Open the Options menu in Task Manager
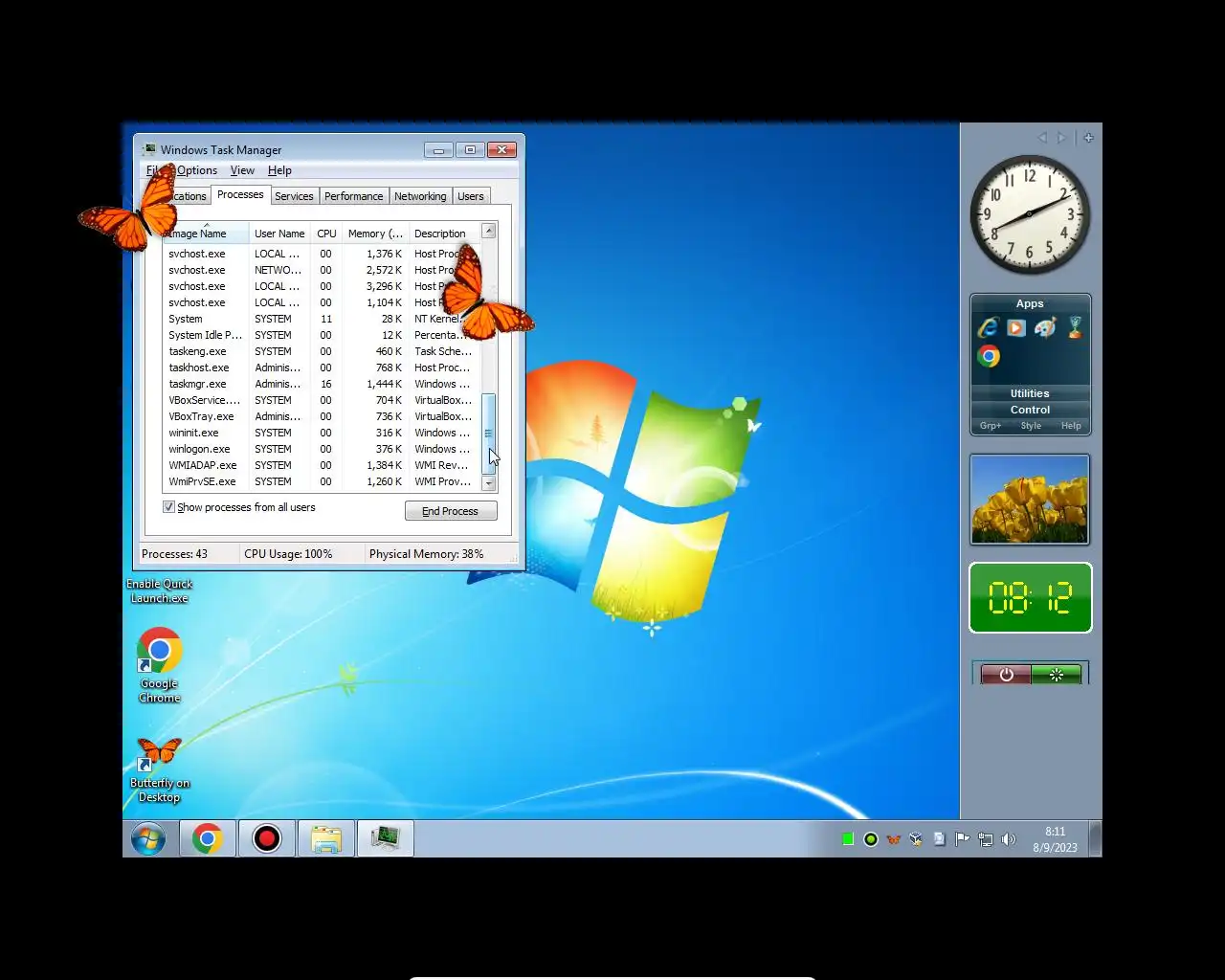Image resolution: width=1225 pixels, height=980 pixels. point(197,170)
